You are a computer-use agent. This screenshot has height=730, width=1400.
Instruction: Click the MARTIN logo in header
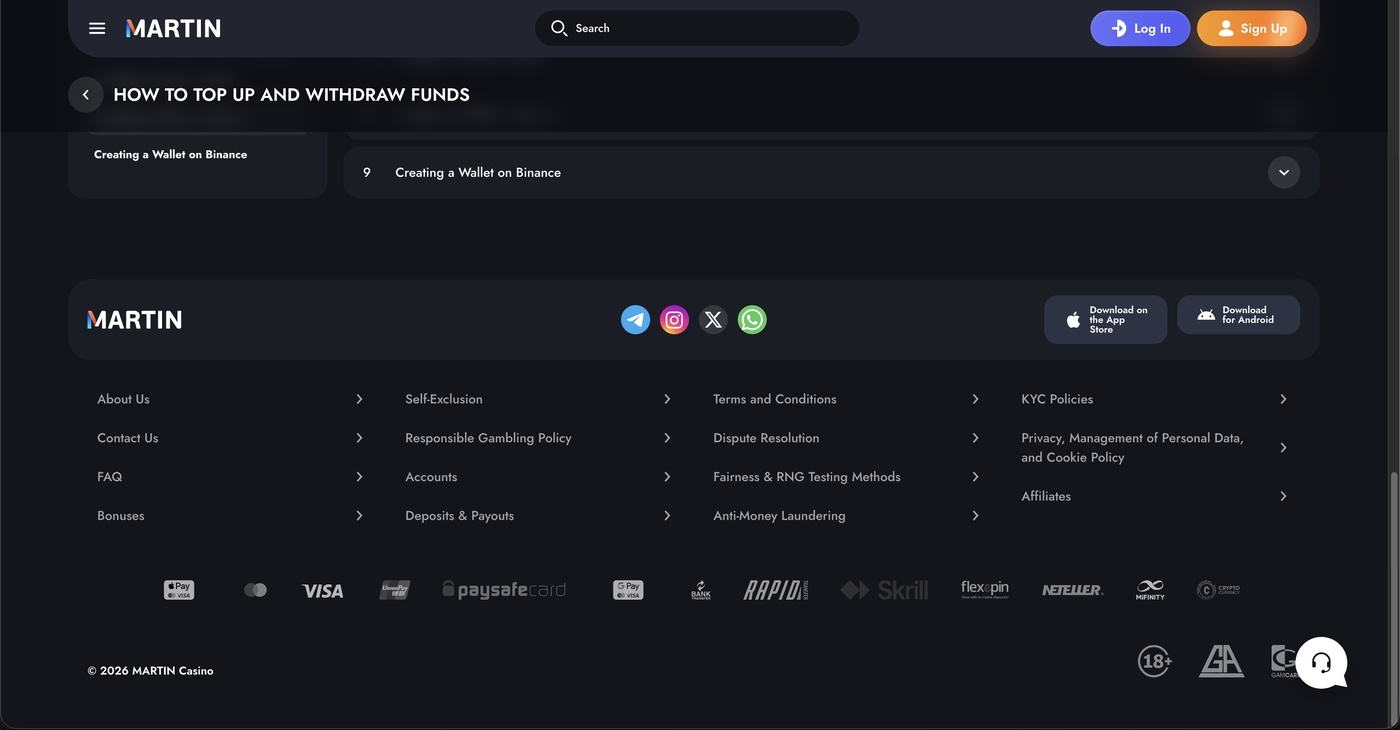173,28
